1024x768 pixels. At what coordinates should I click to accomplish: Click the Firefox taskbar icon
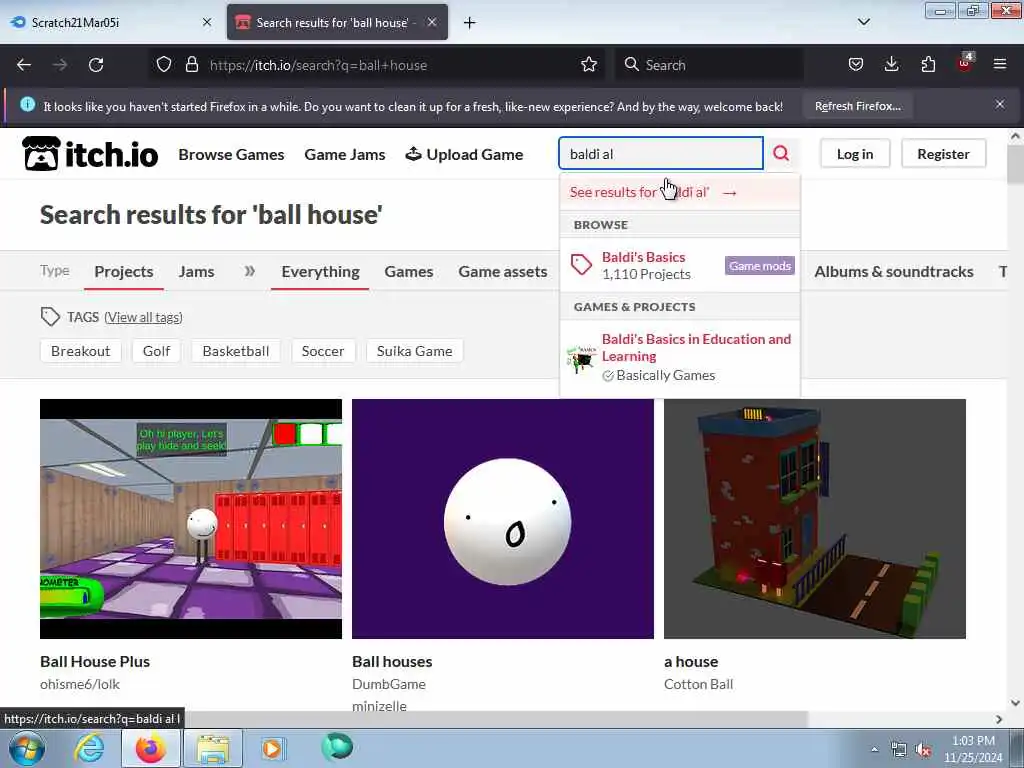pyautogui.click(x=150, y=748)
